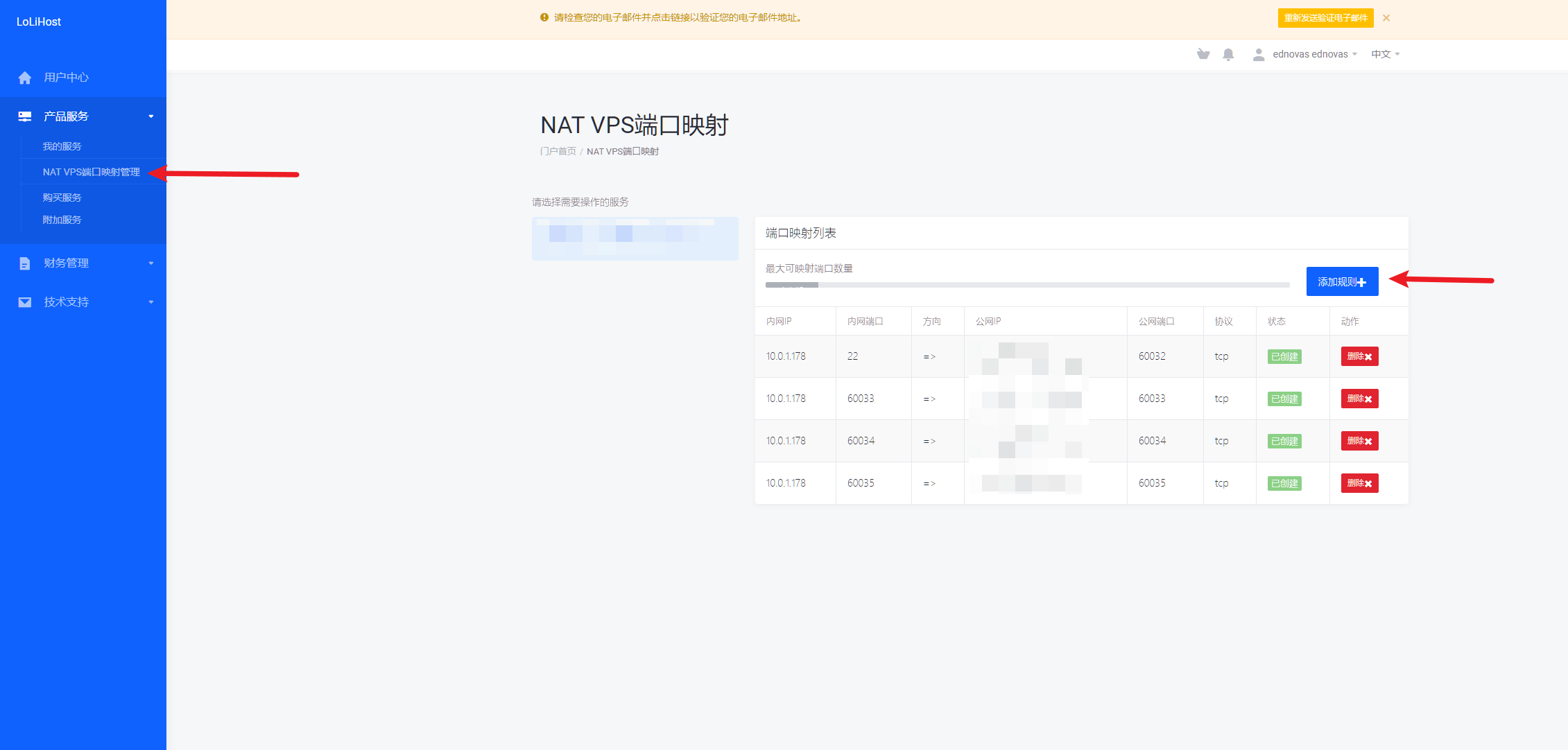
Task: Click the shopping cart basket icon
Action: pos(1203,54)
